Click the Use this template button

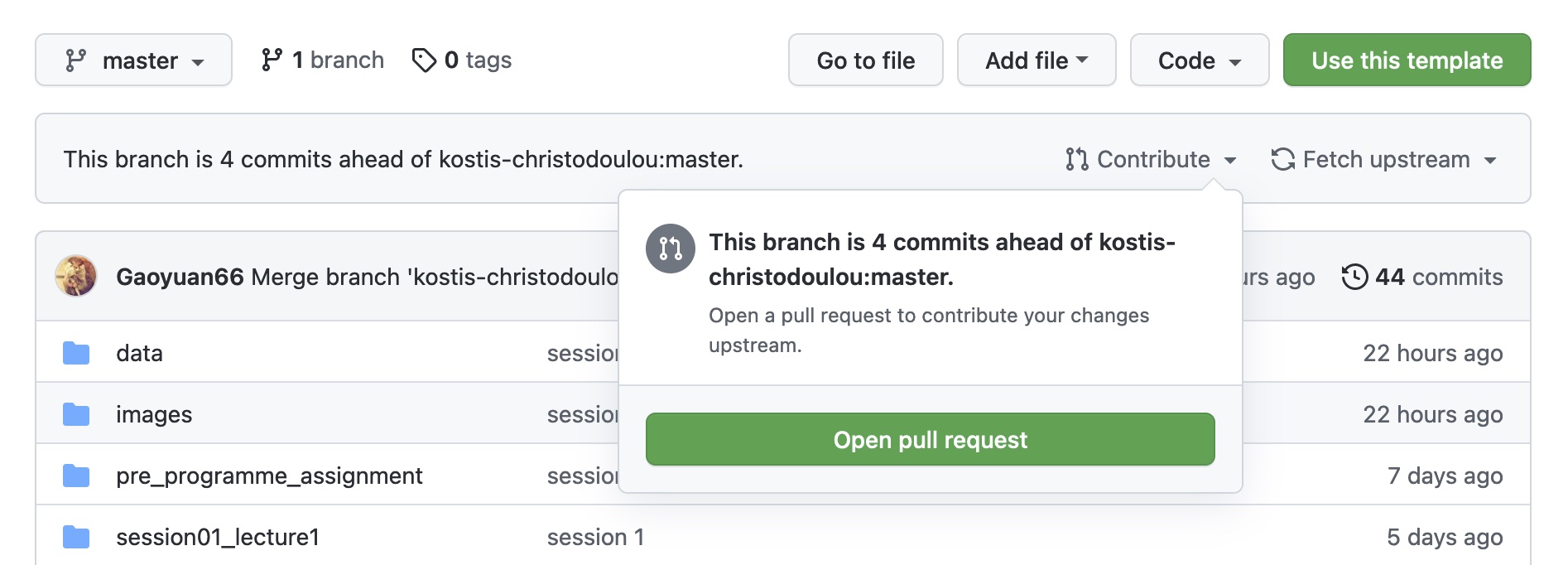click(x=1407, y=60)
